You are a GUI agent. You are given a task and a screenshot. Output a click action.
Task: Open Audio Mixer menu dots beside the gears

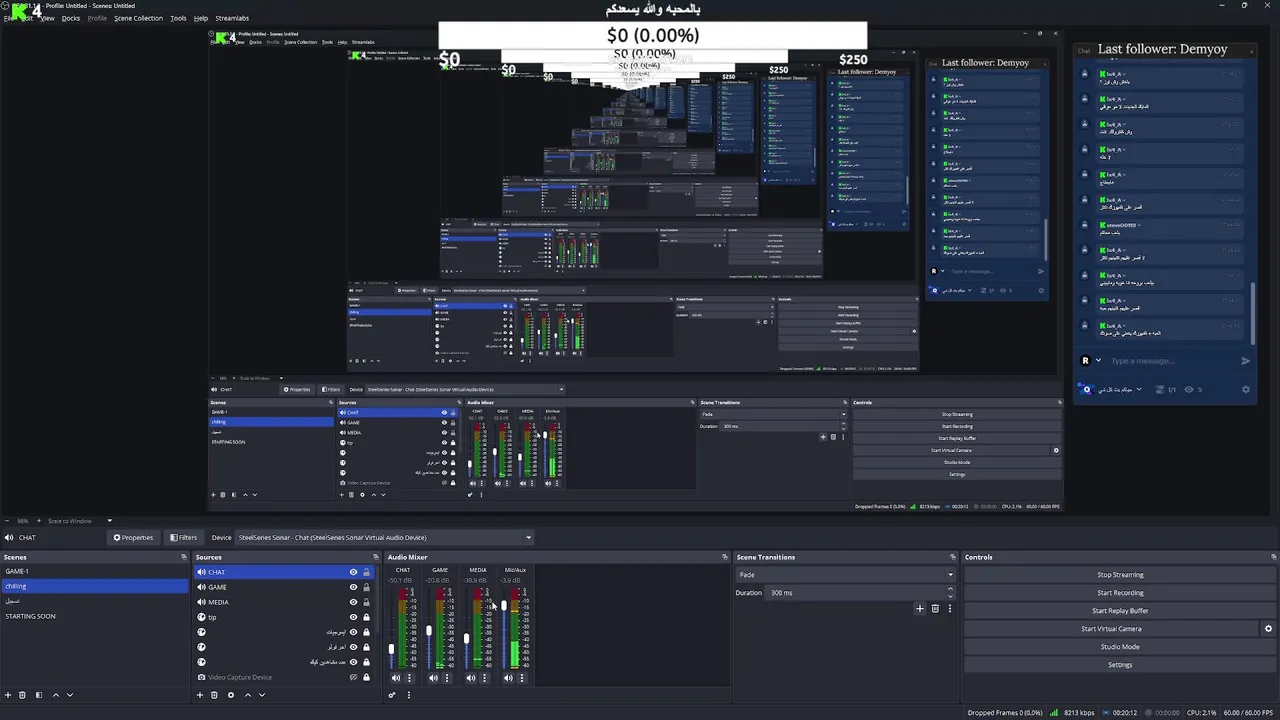coord(408,695)
